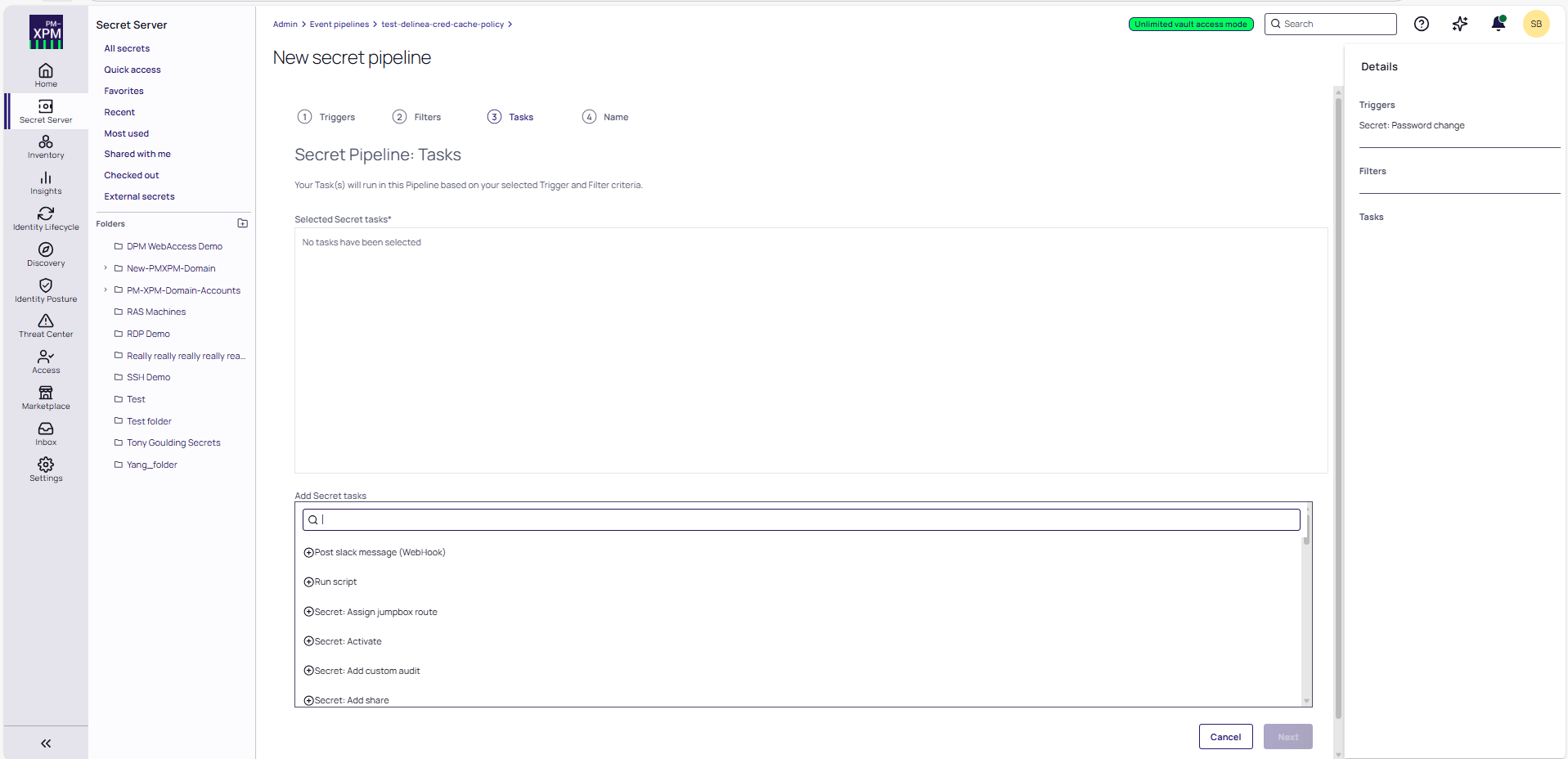1568x759 pixels.
Task: Click the notifications bell icon
Action: click(1498, 24)
